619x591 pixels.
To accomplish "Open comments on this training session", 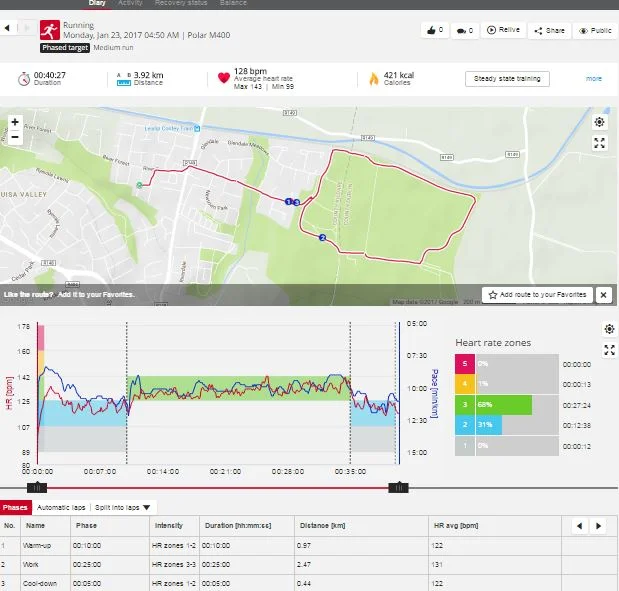I will tap(465, 31).
